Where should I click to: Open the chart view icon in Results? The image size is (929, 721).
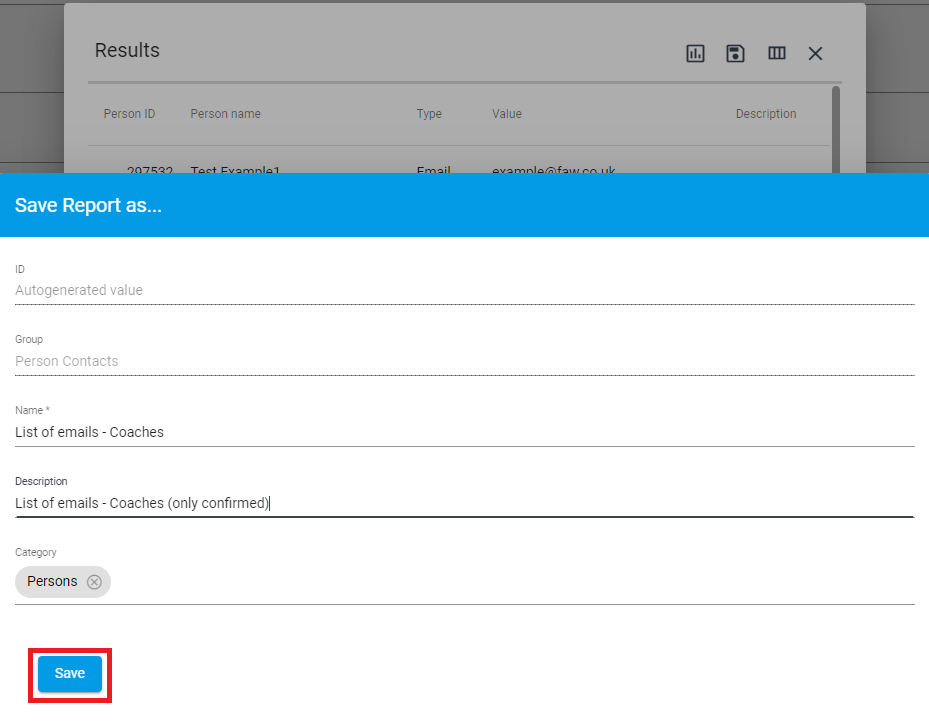coord(695,54)
